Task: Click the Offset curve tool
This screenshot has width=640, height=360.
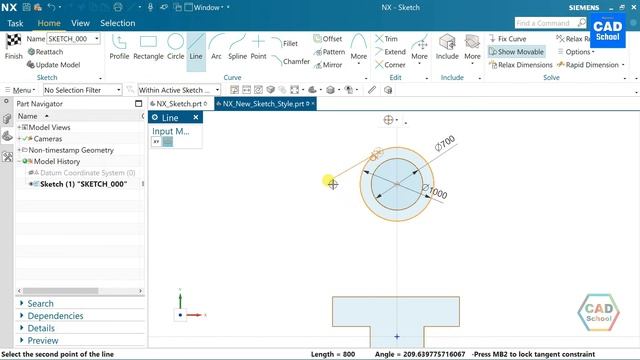Action: pyautogui.click(x=327, y=39)
